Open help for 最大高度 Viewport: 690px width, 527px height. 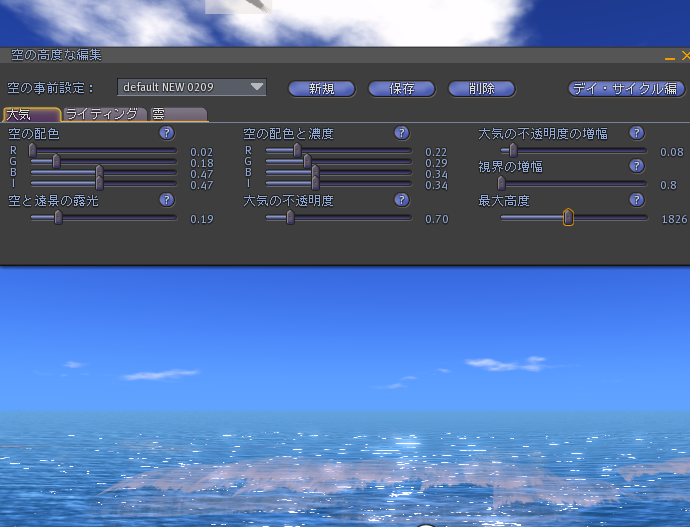636,200
